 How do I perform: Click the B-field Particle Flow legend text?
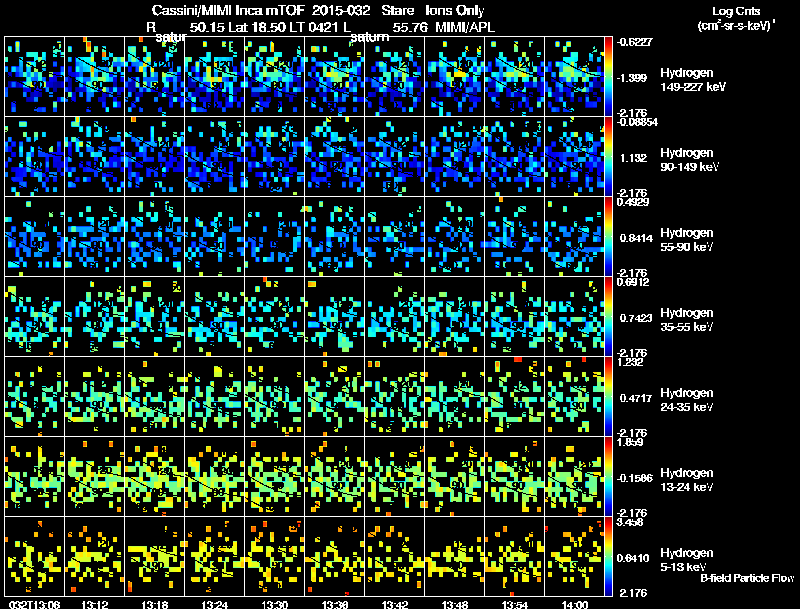(x=747, y=578)
